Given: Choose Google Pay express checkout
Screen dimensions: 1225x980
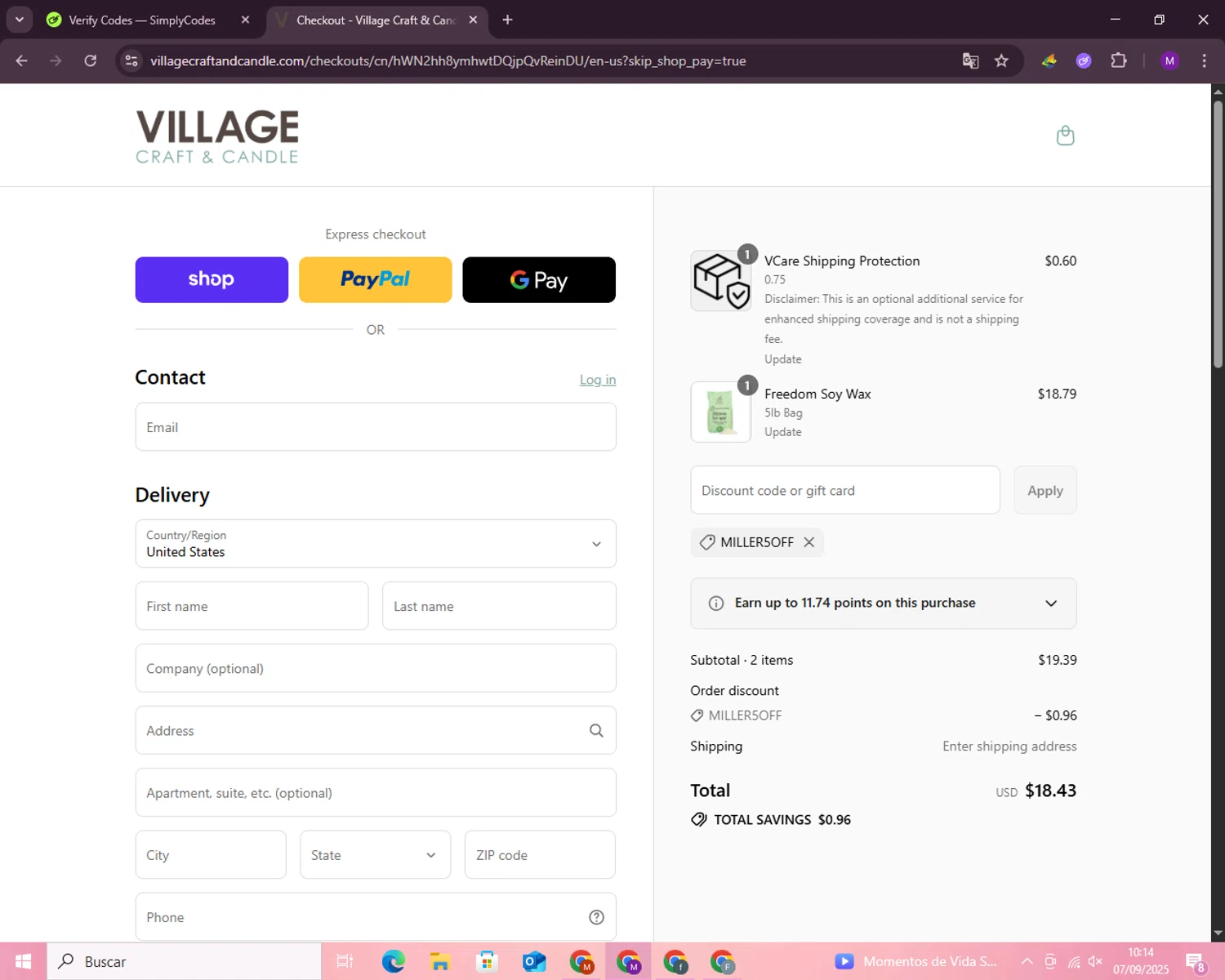Looking at the screenshot, I should click(x=539, y=280).
